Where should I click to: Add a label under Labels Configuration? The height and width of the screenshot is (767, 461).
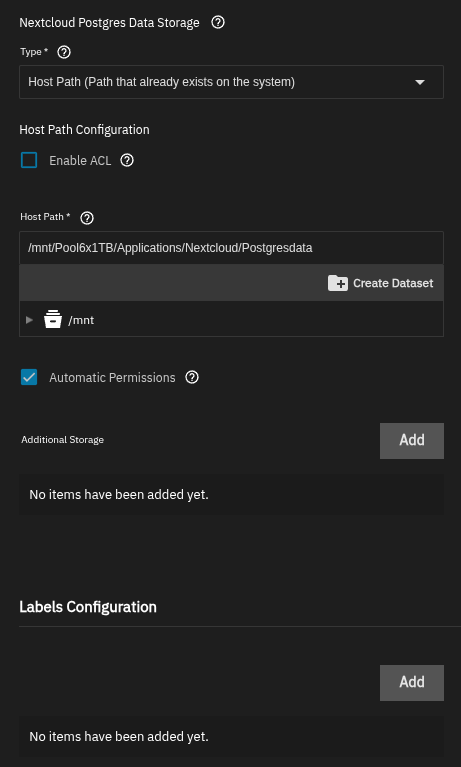[412, 682]
